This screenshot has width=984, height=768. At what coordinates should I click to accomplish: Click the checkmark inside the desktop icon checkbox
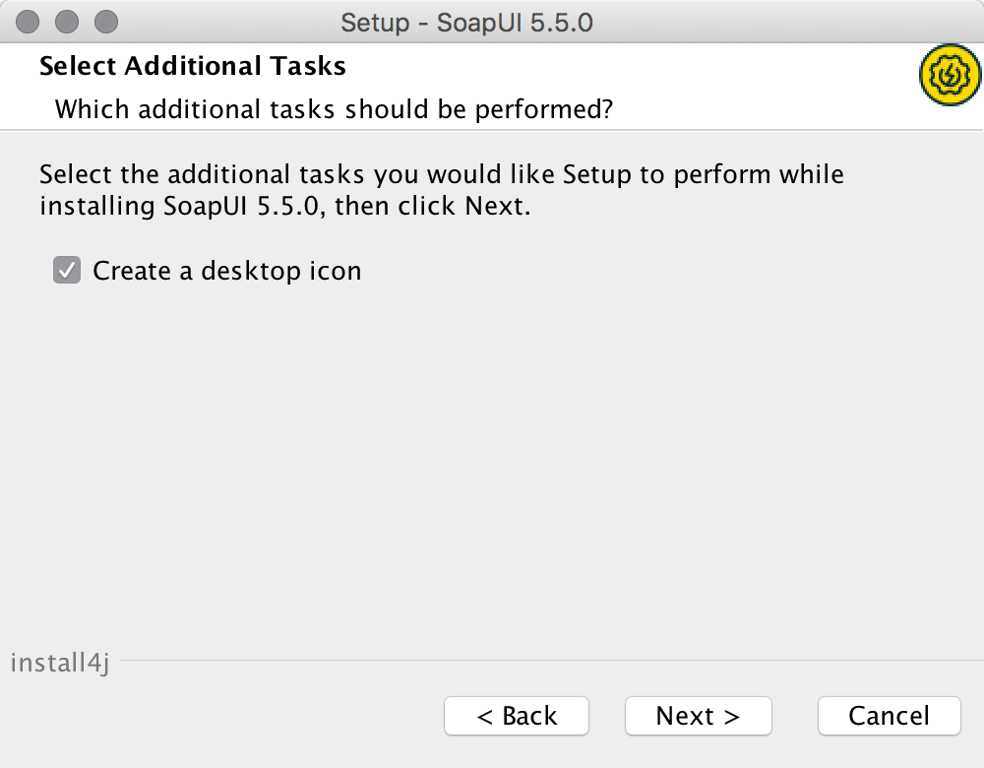pos(66,270)
